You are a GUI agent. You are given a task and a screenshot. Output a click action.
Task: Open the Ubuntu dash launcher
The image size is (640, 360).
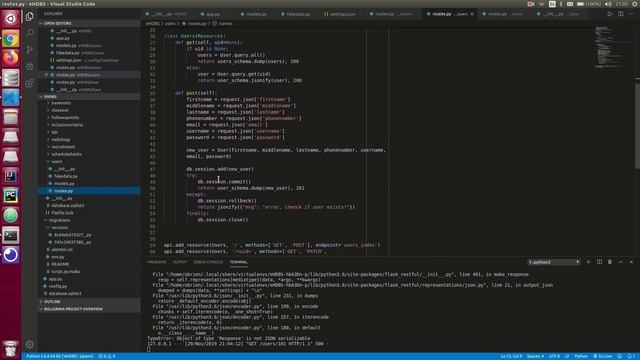coord(11,18)
